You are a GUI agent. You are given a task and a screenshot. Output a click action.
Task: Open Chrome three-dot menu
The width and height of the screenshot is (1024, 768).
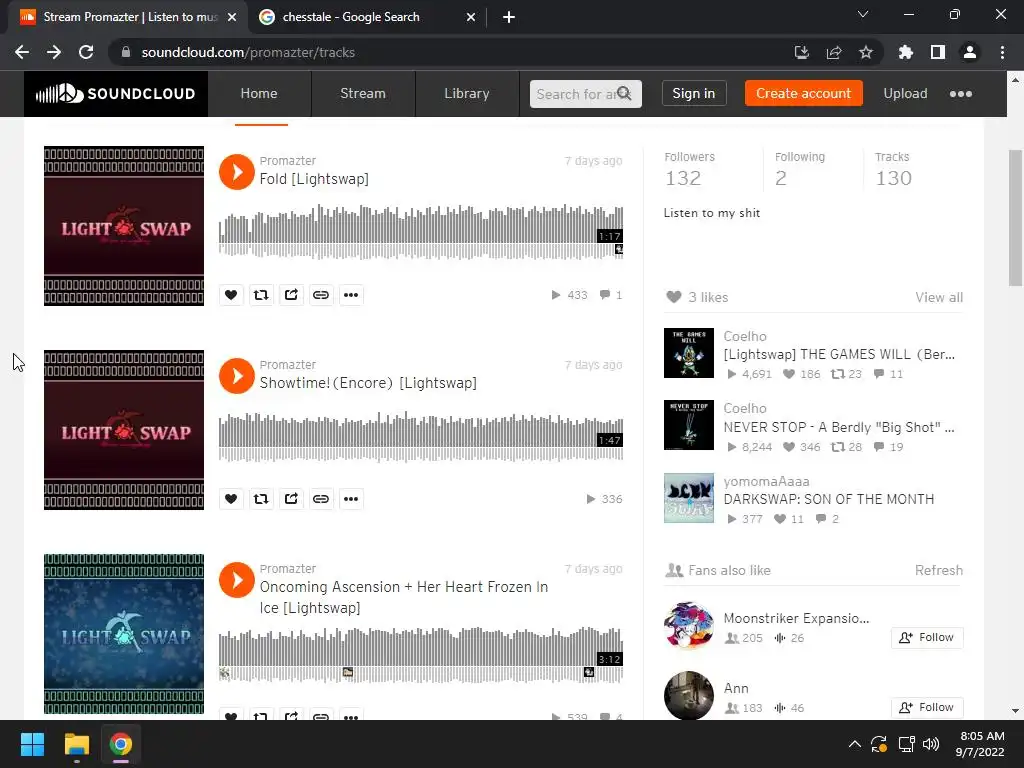coord(1002,52)
